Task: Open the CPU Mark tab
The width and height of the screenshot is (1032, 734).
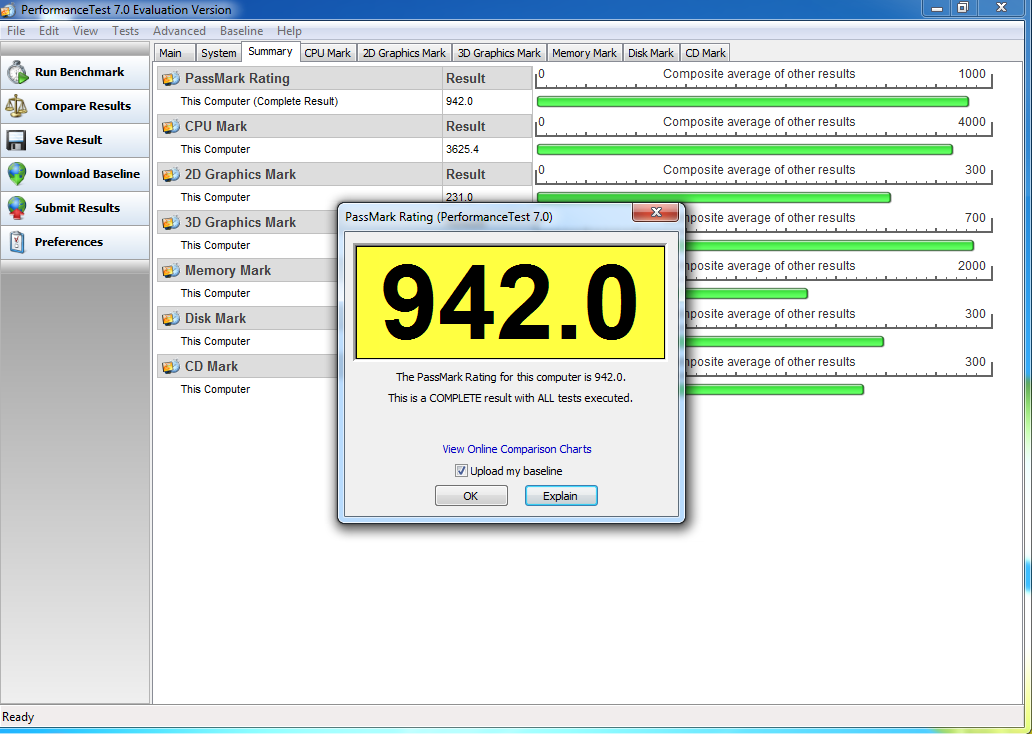Action: 328,53
